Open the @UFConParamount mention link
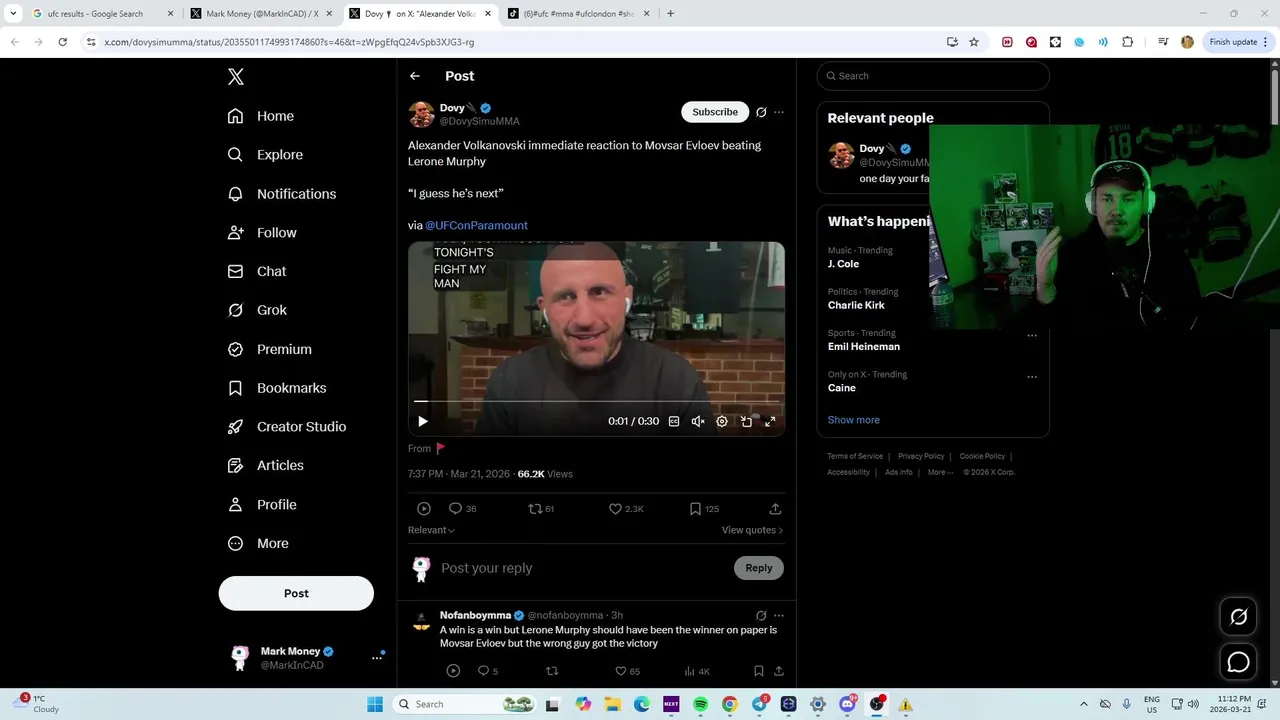The width and height of the screenshot is (1280, 720). (x=476, y=226)
